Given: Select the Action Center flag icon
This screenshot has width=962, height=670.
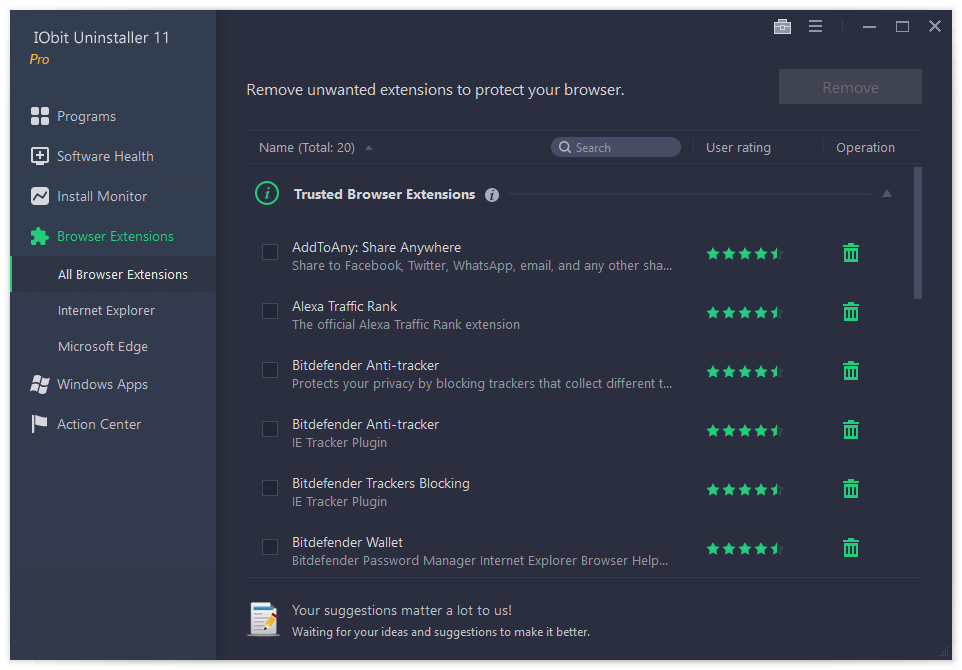Looking at the screenshot, I should click(33, 424).
